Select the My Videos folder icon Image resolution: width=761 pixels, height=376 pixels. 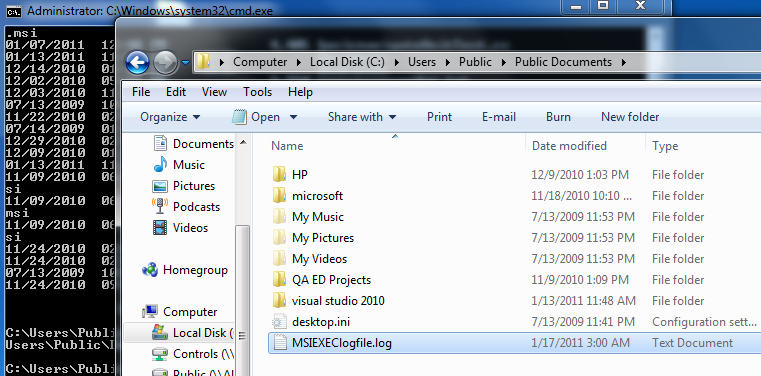[279, 259]
